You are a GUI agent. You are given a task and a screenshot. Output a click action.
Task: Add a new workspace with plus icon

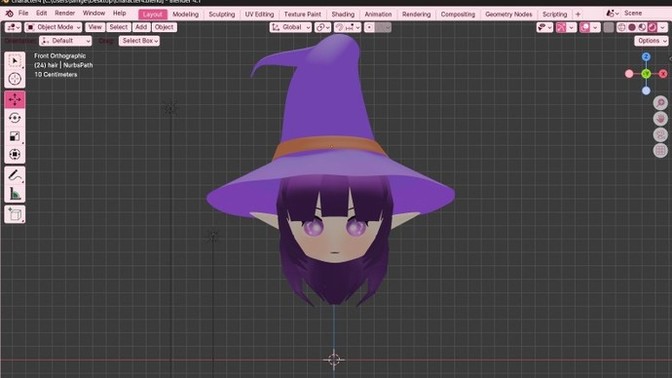coord(578,14)
